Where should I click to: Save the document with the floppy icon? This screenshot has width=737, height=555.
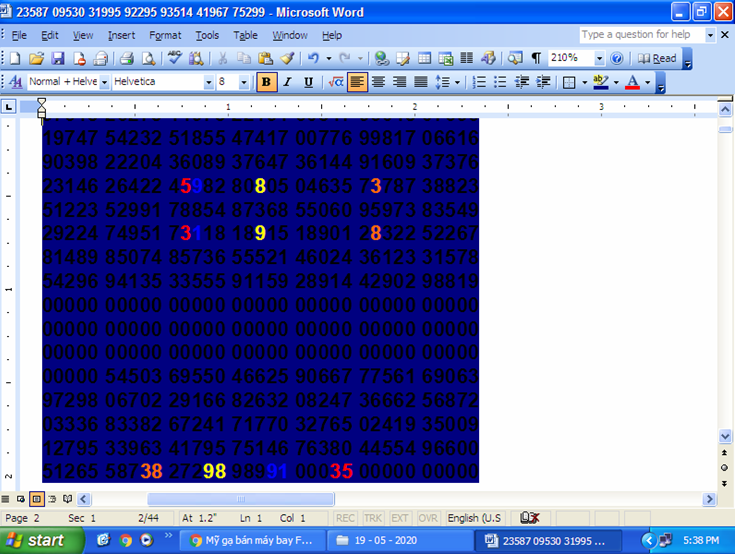click(x=57, y=59)
